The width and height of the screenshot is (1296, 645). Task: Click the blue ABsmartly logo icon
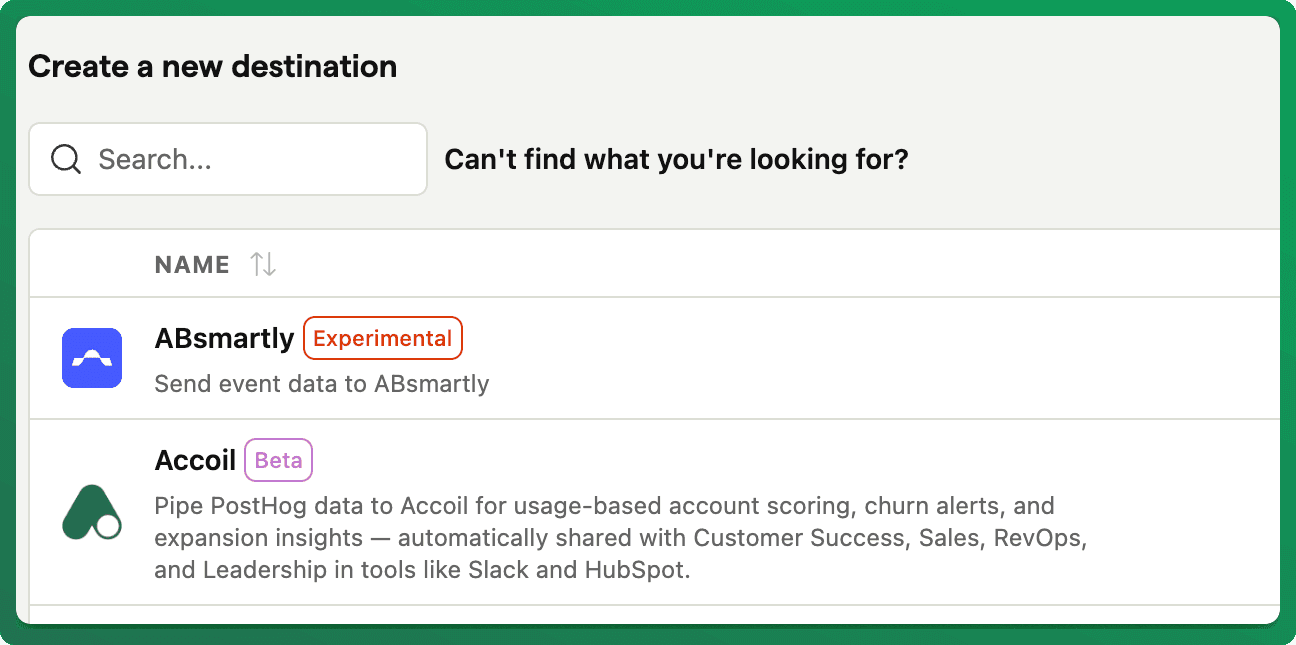click(92, 358)
